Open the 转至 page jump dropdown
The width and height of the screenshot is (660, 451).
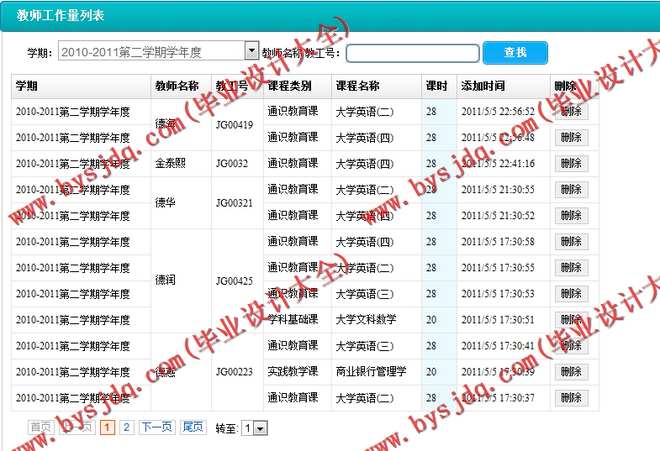254,428
